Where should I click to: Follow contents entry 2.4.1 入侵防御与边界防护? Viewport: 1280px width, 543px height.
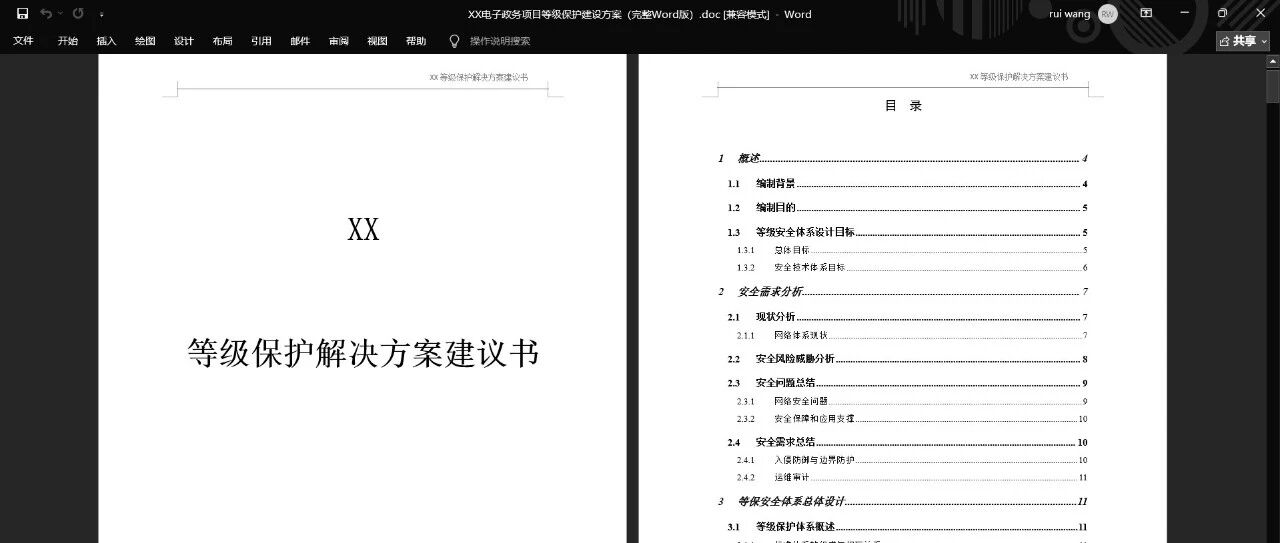click(912, 460)
